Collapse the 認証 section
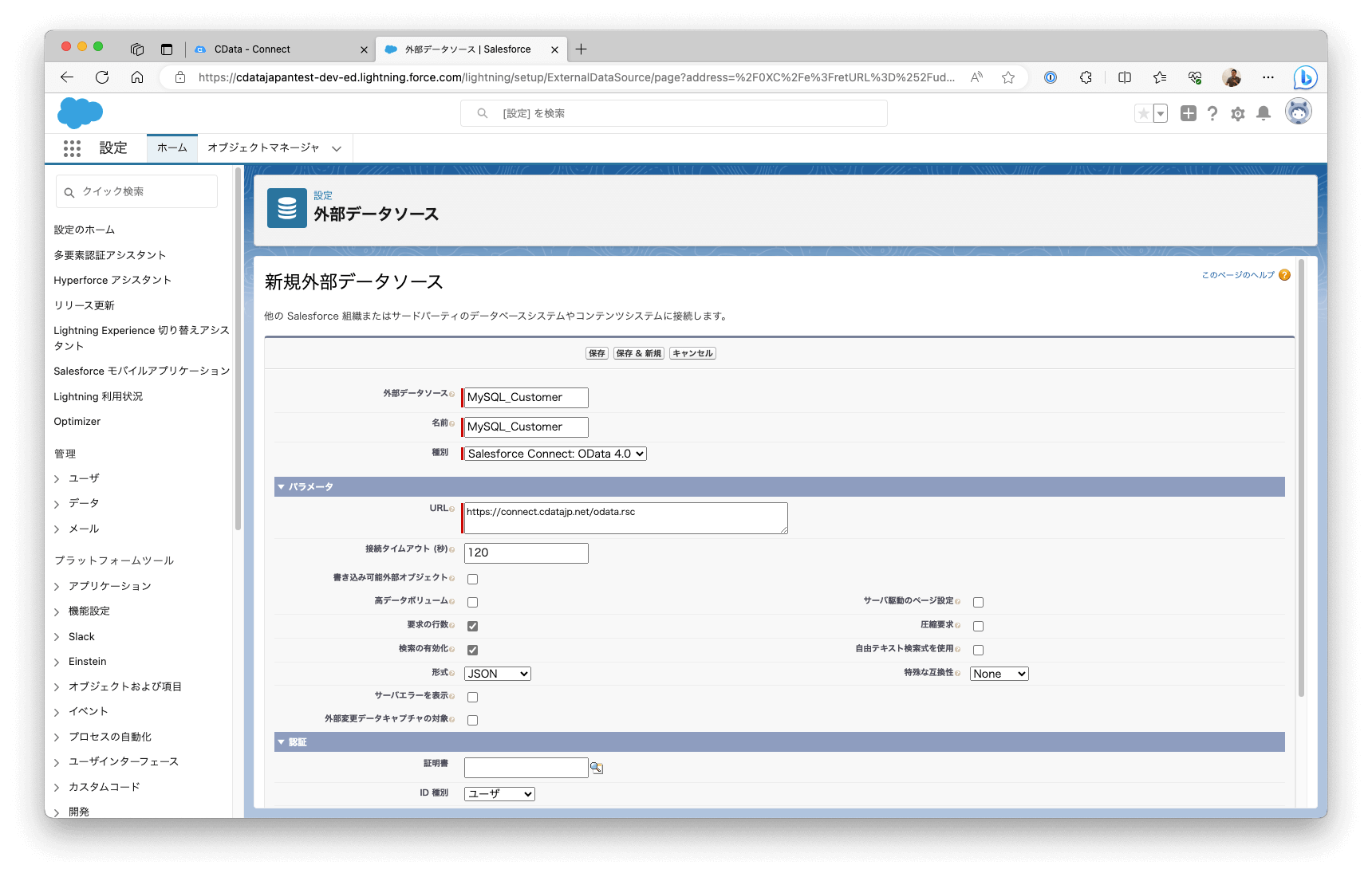This screenshot has width=1372, height=877. pyautogui.click(x=282, y=742)
